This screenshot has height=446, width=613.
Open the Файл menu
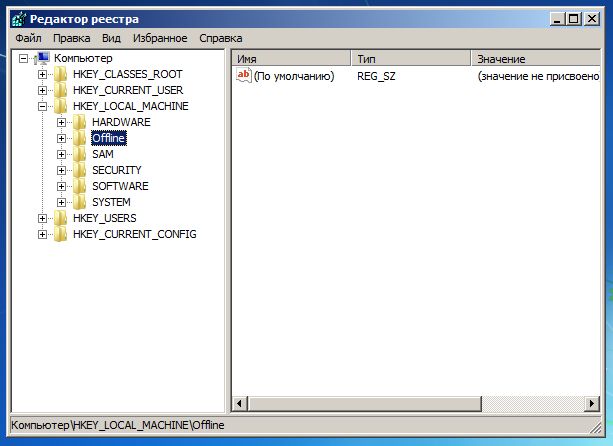click(28, 38)
